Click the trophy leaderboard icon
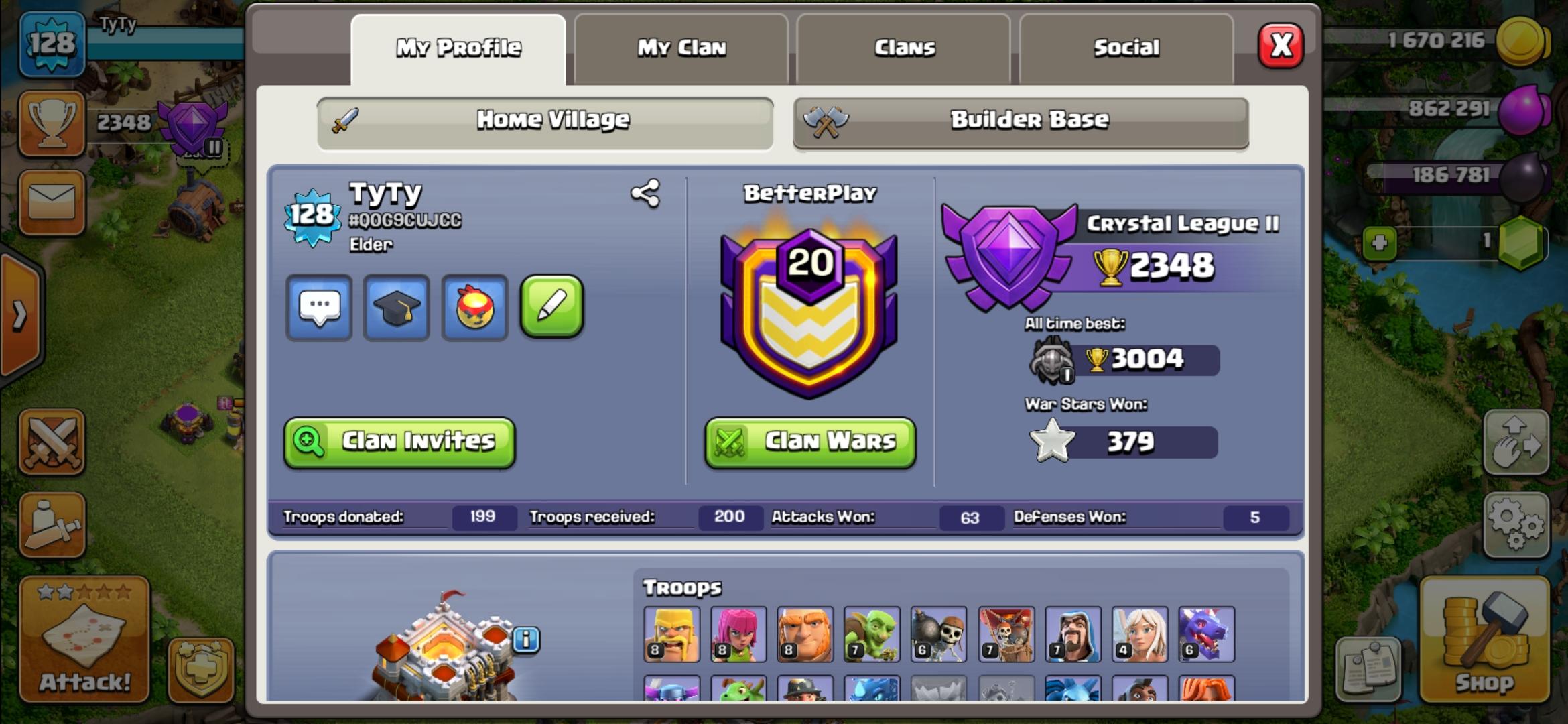This screenshot has height=724, width=1568. pyautogui.click(x=52, y=123)
